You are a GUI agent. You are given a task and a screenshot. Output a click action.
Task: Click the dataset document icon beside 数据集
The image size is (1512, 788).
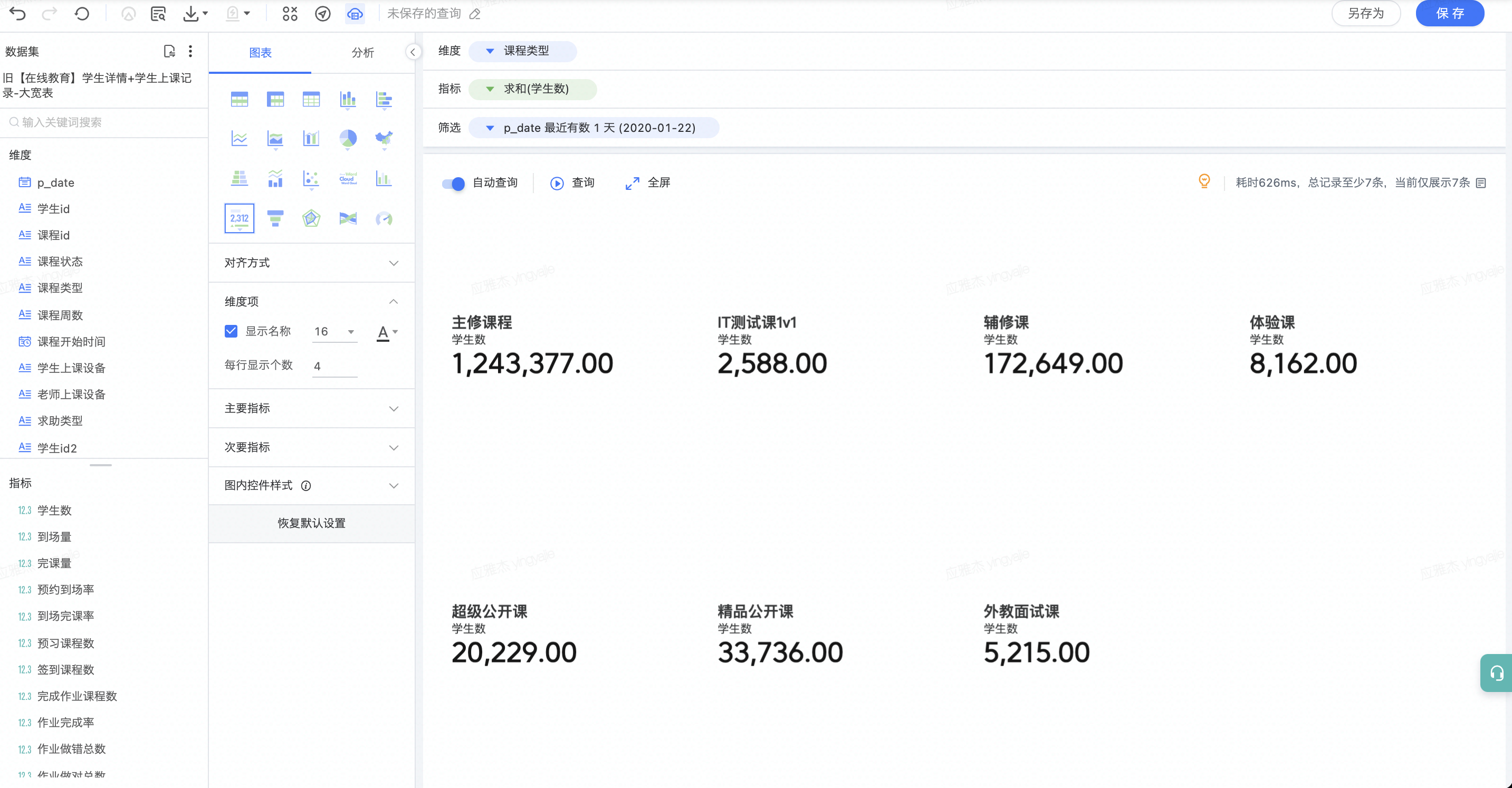(x=169, y=51)
